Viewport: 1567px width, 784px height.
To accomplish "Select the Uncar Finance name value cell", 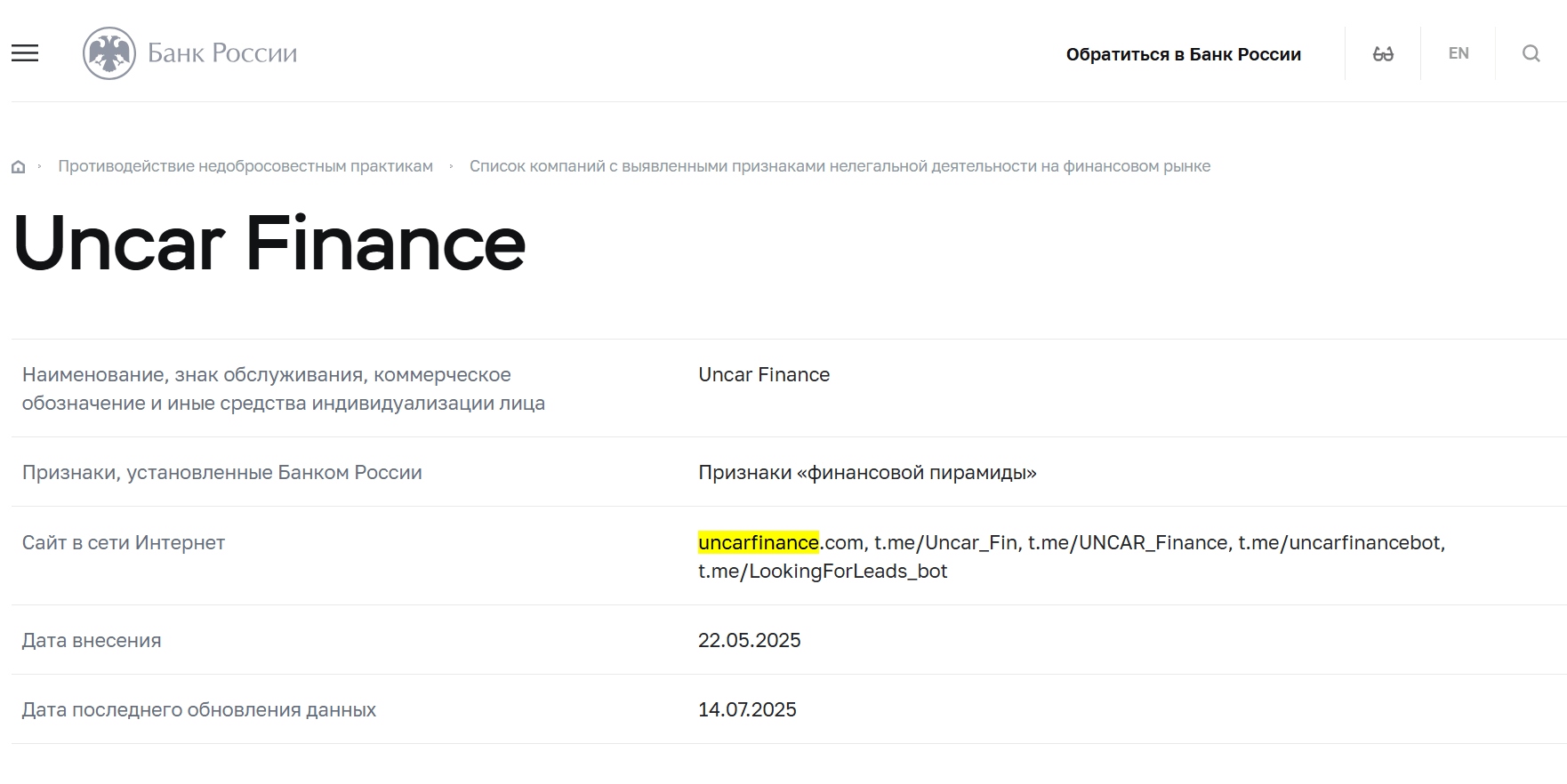I will point(764,375).
